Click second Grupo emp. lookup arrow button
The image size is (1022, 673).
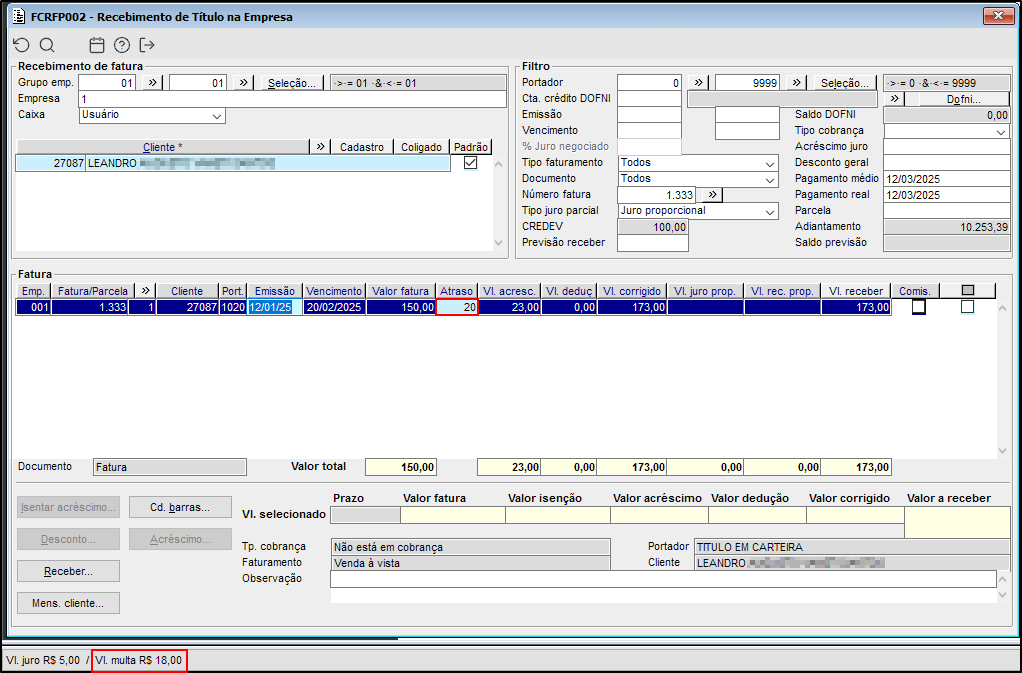pyautogui.click(x=243, y=83)
